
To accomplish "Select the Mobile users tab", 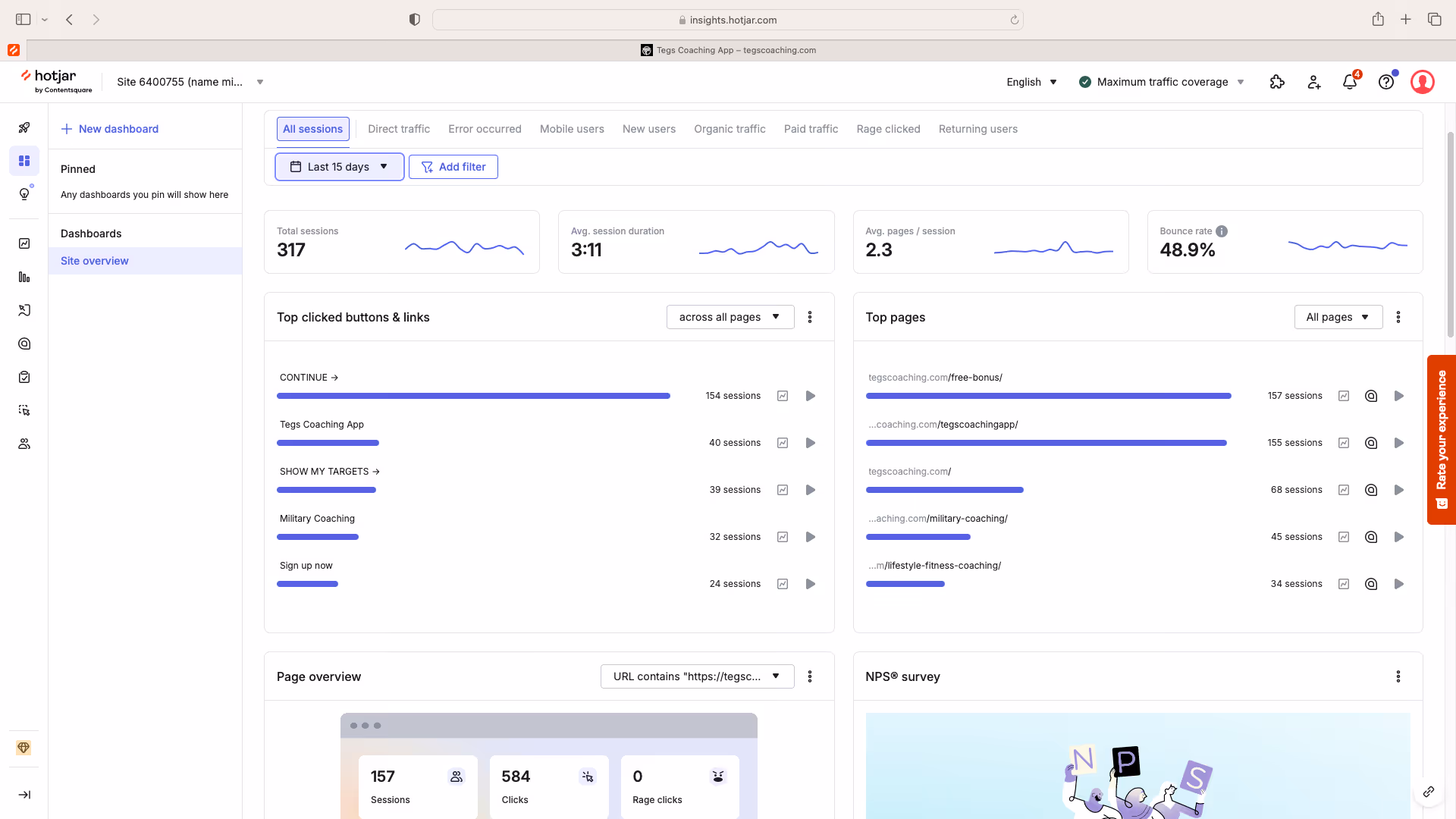I will (x=572, y=129).
